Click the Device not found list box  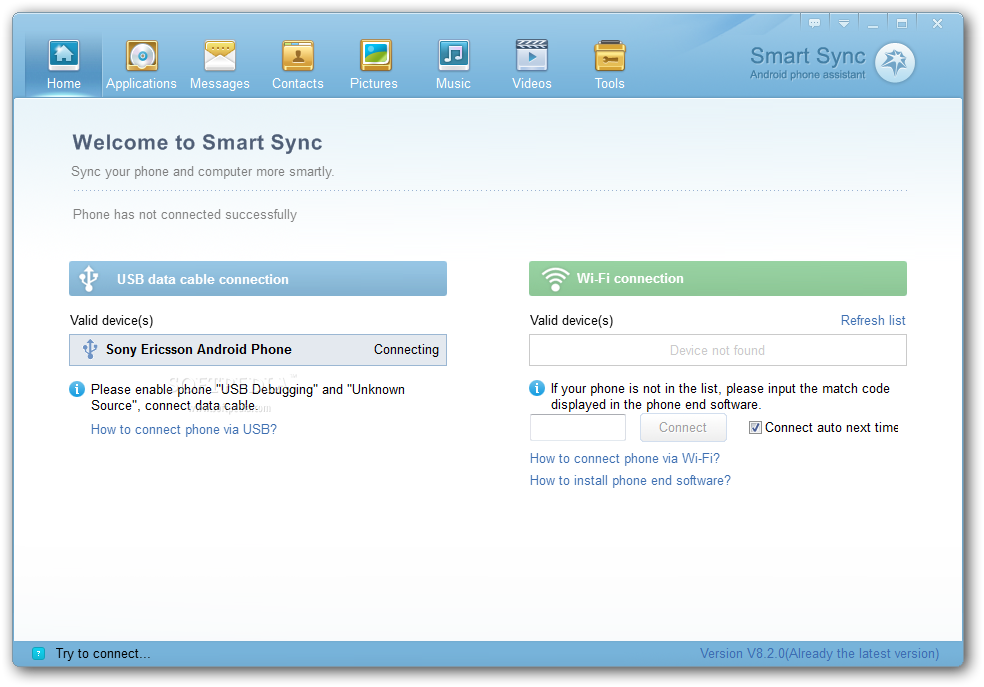click(717, 350)
